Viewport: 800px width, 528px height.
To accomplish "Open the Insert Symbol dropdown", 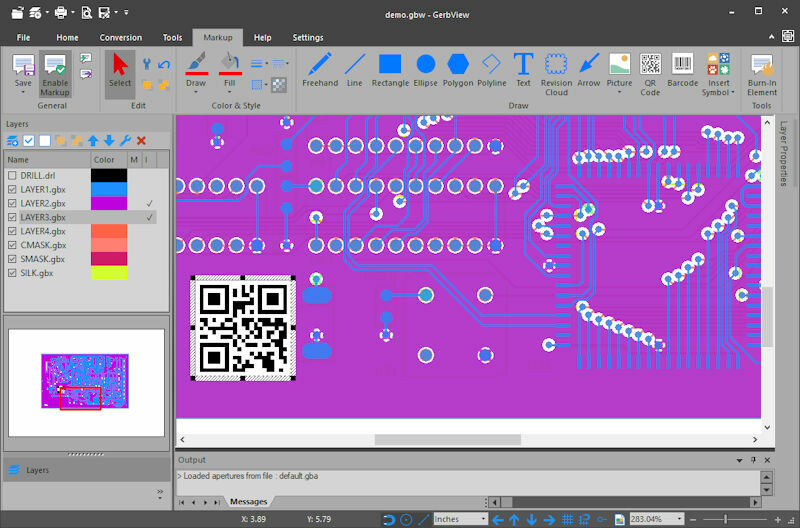I will coord(718,74).
